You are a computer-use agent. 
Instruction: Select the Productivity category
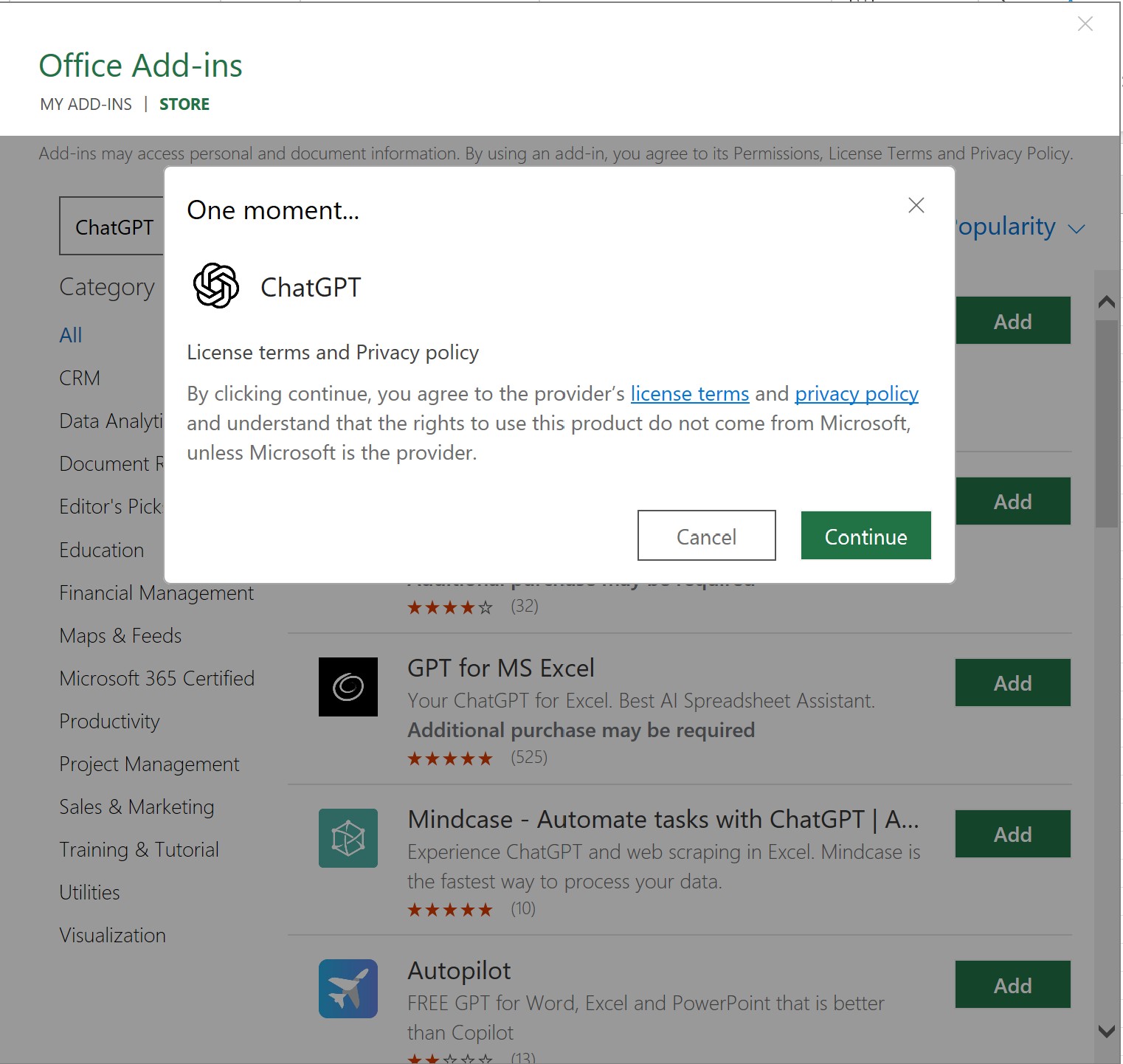point(109,721)
